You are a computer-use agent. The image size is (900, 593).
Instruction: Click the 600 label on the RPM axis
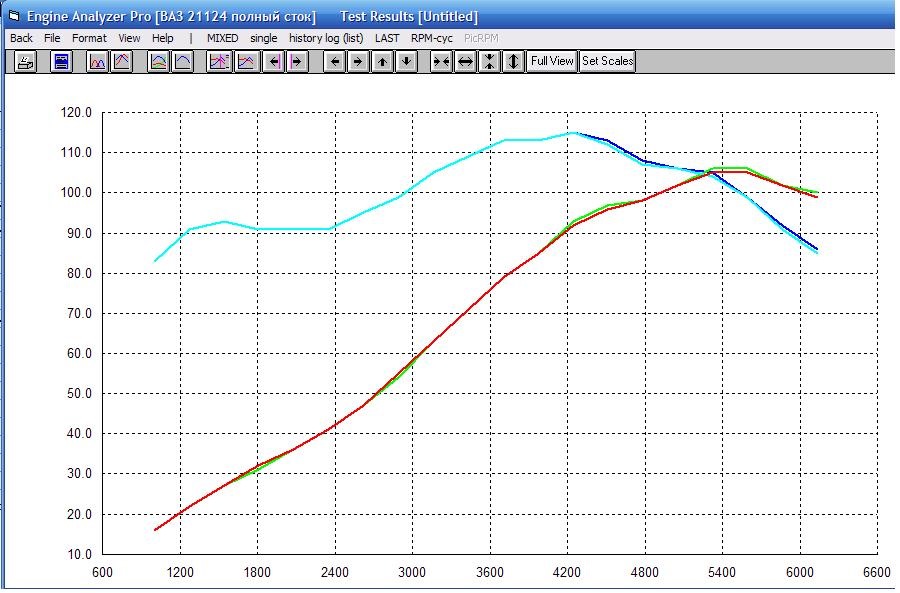tap(102, 573)
